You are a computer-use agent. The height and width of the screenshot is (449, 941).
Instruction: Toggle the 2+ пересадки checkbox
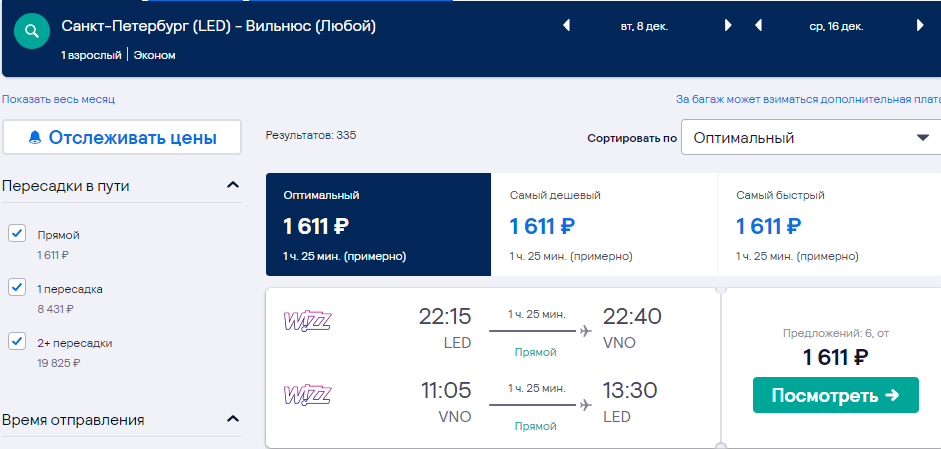coord(17,341)
